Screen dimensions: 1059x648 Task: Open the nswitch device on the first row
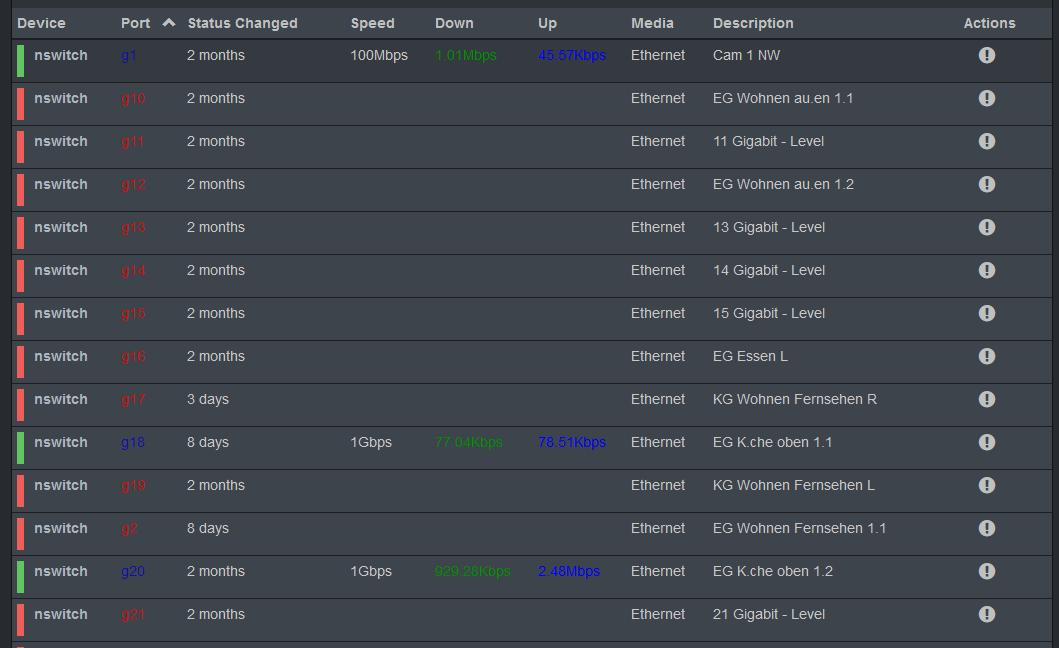coord(61,55)
